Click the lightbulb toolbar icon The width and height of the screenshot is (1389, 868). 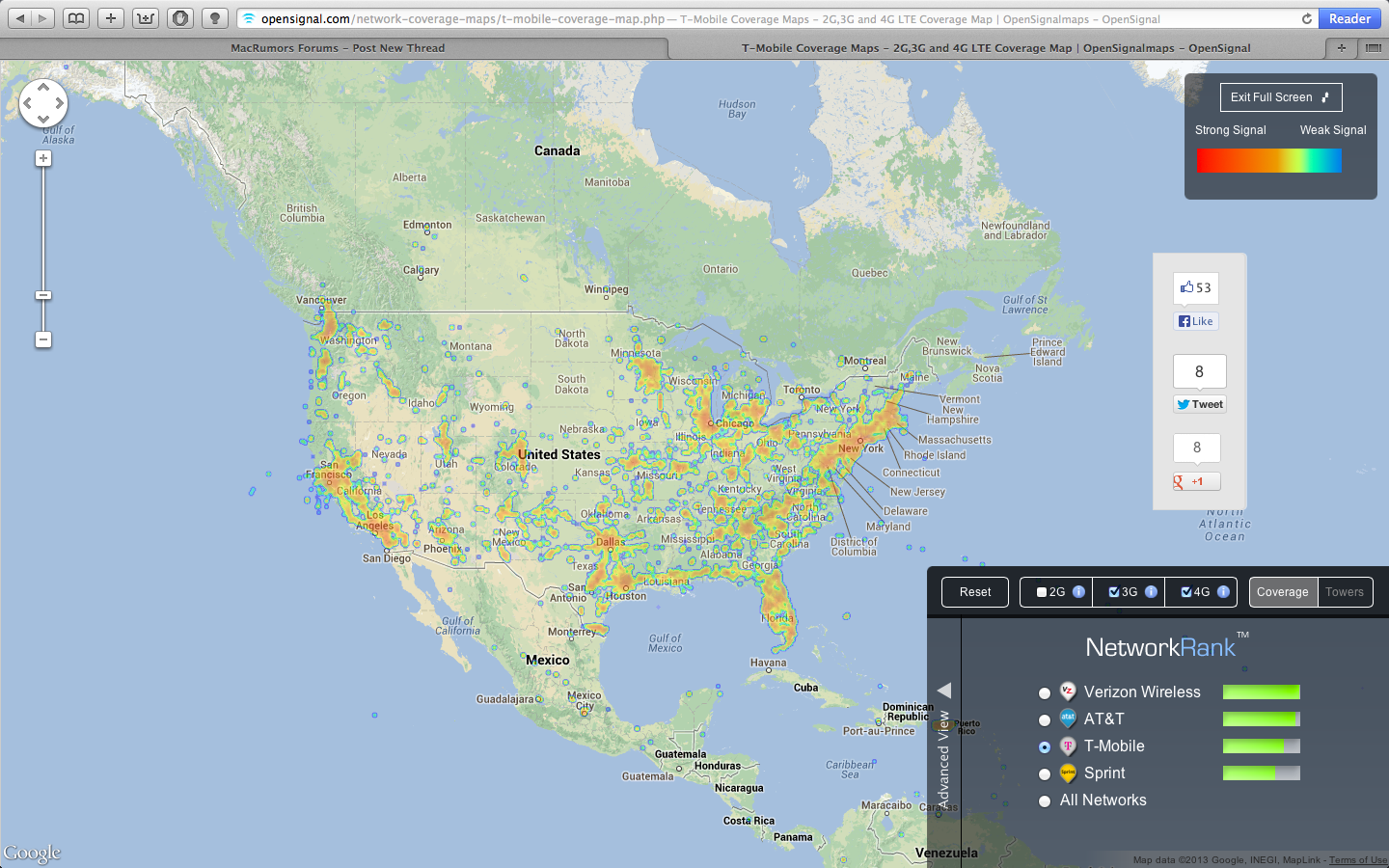(215, 18)
